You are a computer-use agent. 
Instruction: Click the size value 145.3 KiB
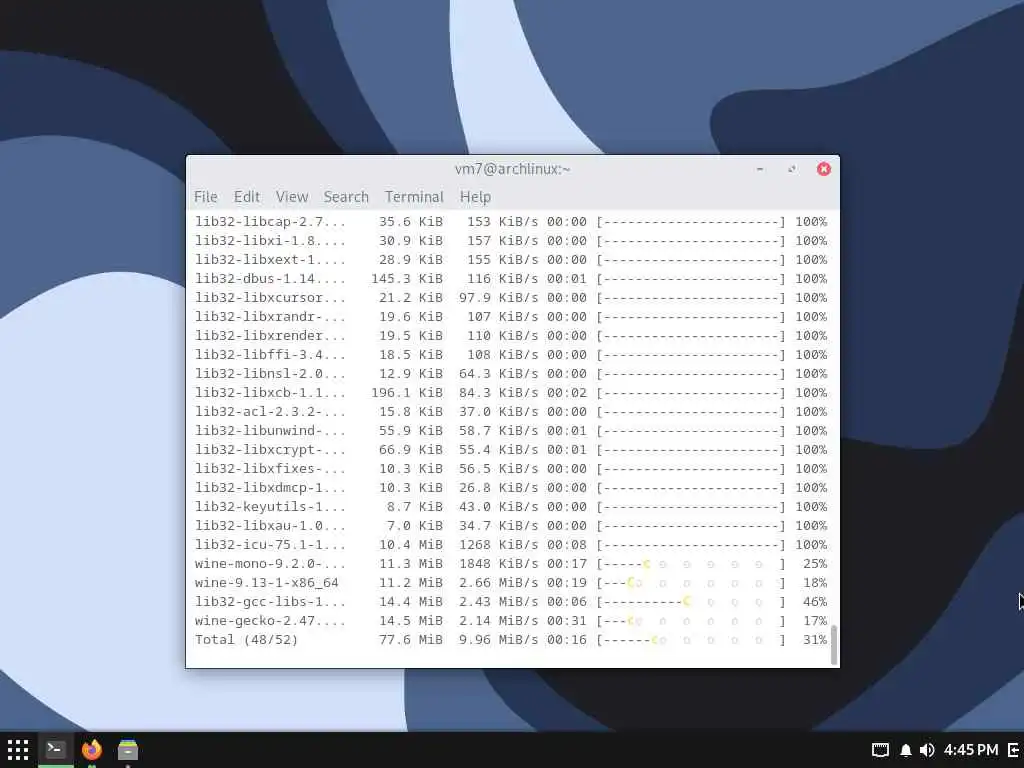tap(407, 278)
